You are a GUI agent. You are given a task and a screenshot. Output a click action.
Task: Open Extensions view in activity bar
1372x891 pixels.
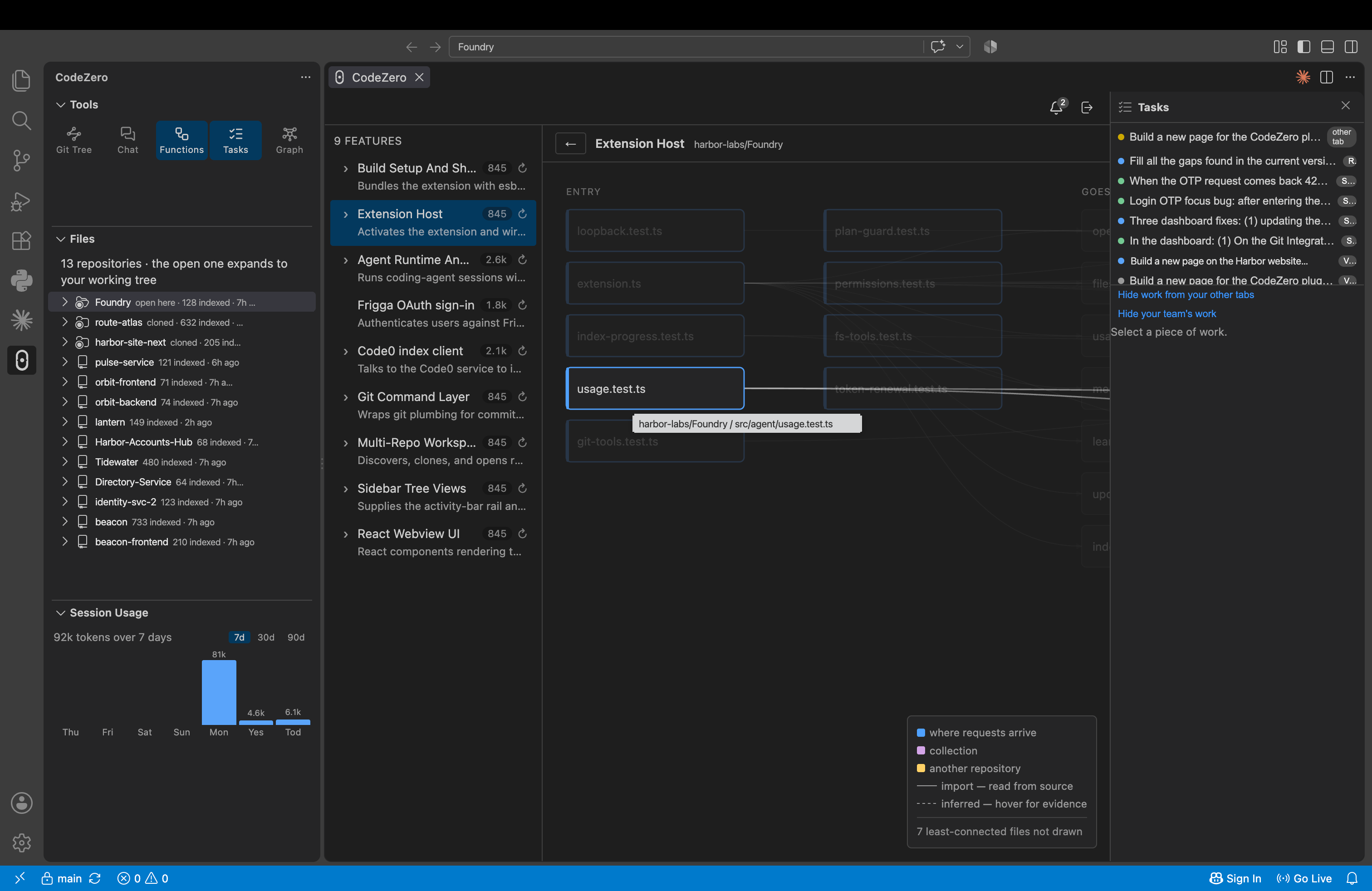click(21, 240)
